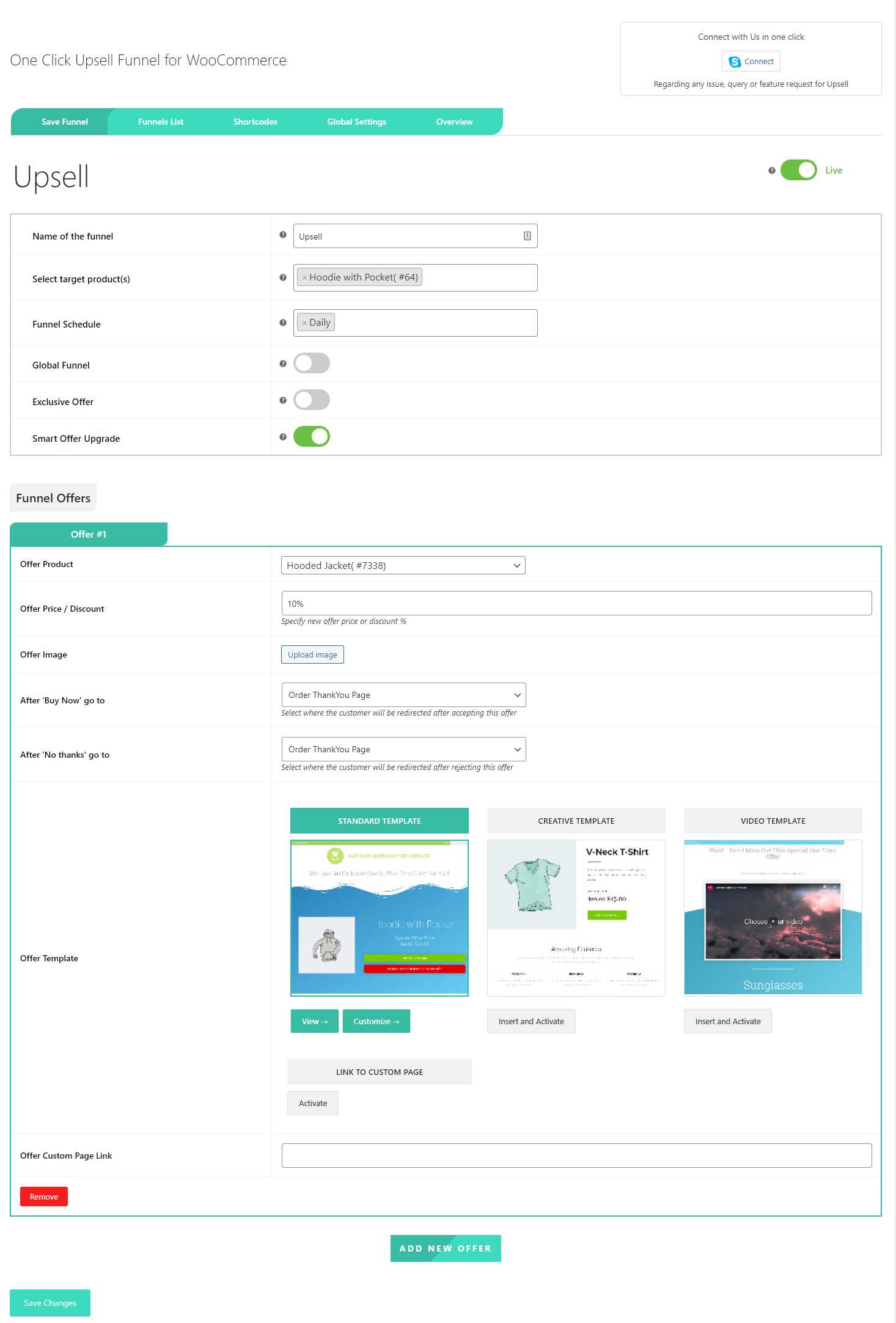Click the Funnel Offers heading
896x1323 pixels.
point(53,498)
